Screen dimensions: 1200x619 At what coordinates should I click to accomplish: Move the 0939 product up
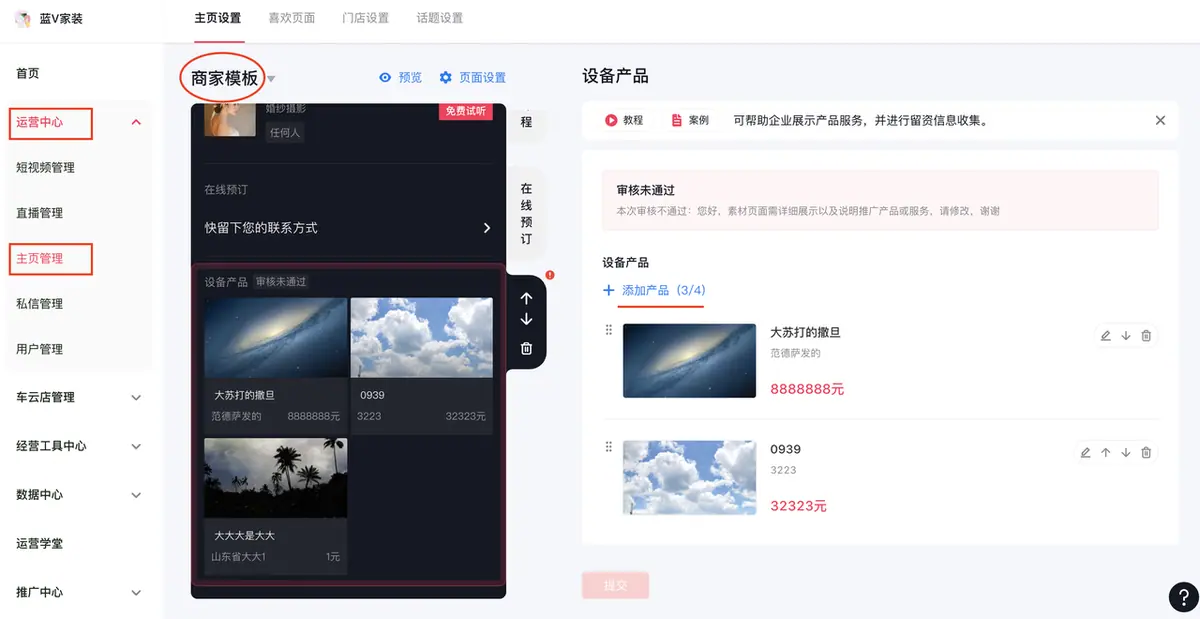click(1106, 453)
